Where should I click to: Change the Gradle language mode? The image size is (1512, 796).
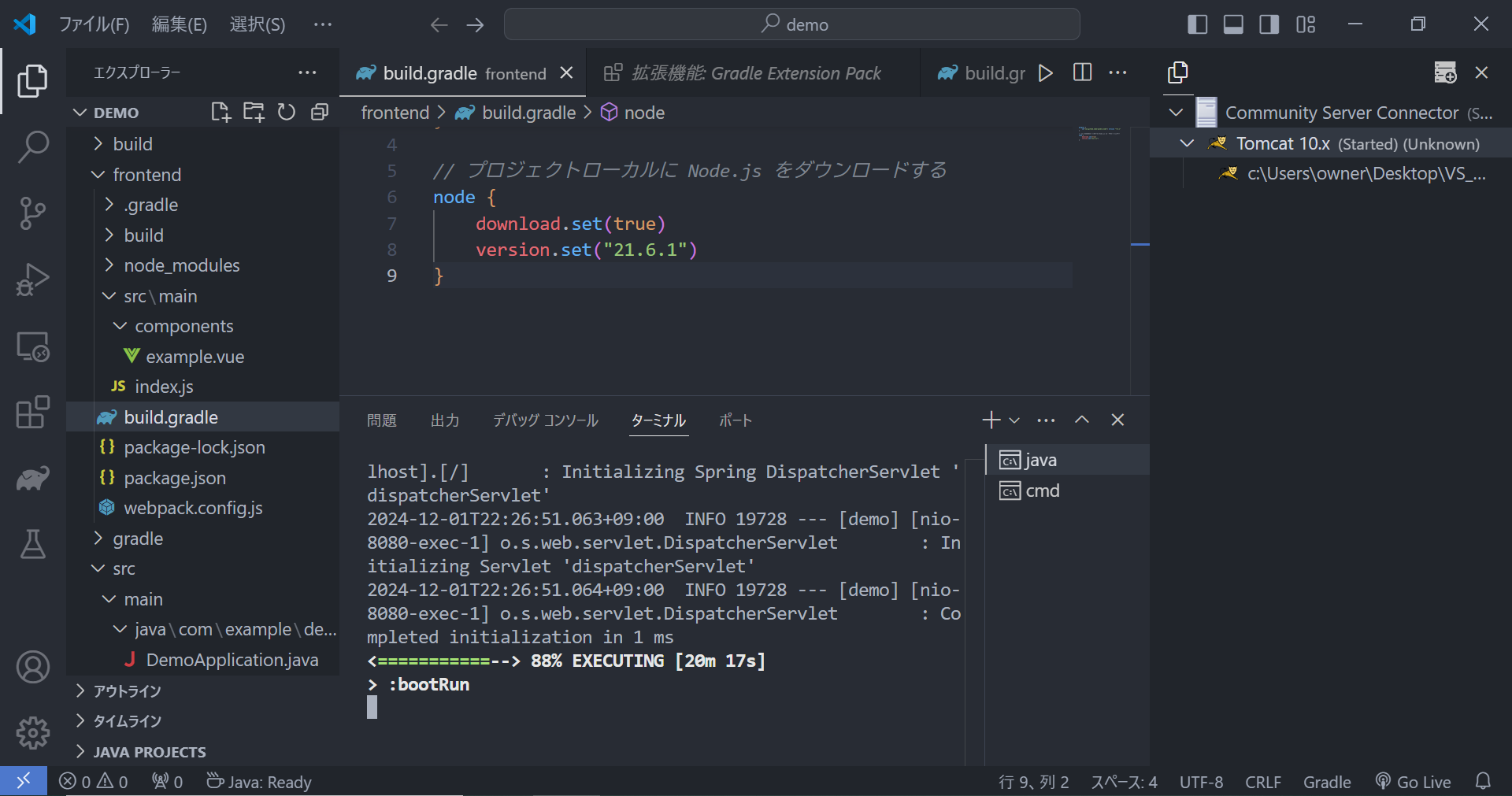tap(1327, 781)
